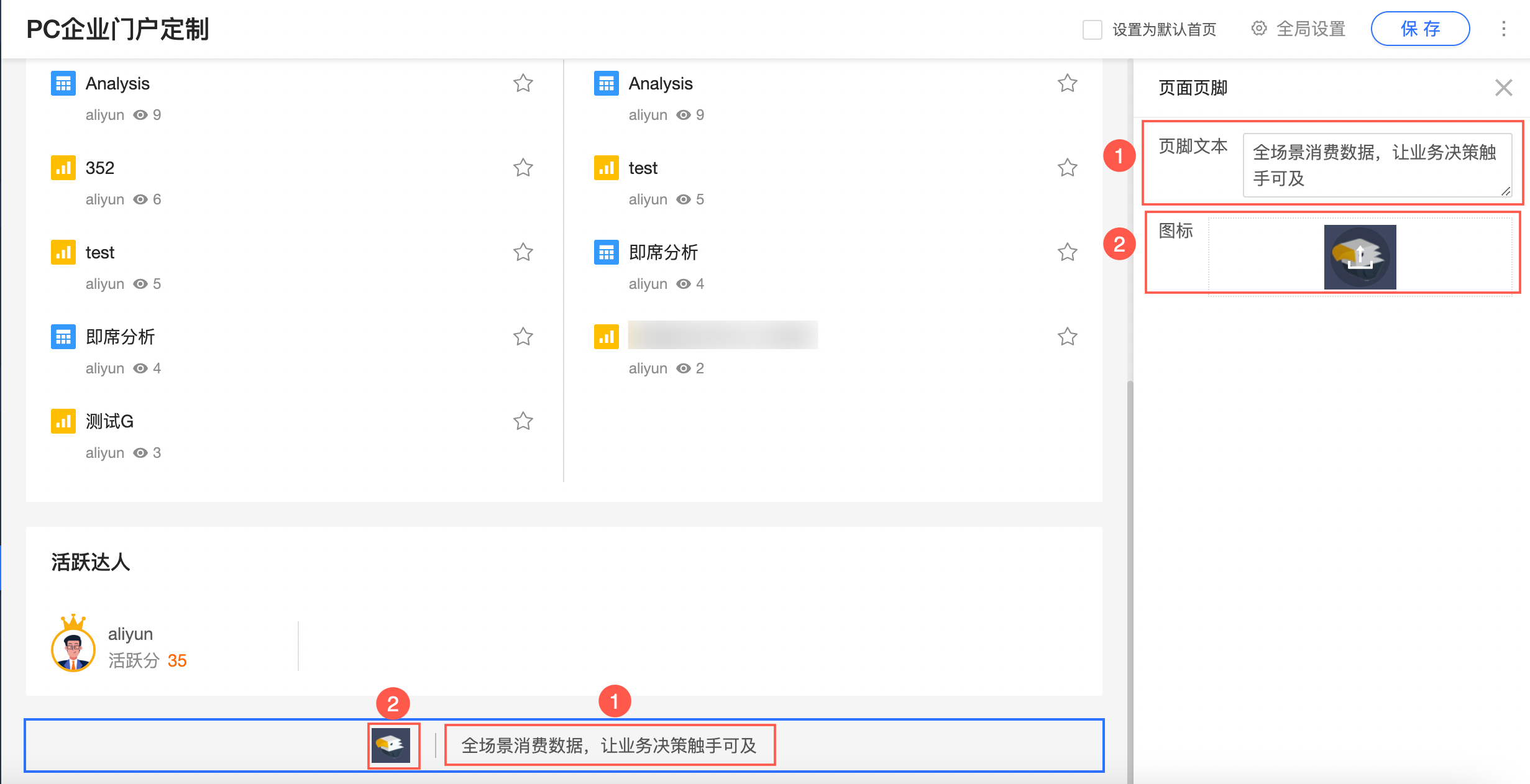1530x784 pixels.
Task: Select the footer logo image at page bottom
Action: coord(391,745)
